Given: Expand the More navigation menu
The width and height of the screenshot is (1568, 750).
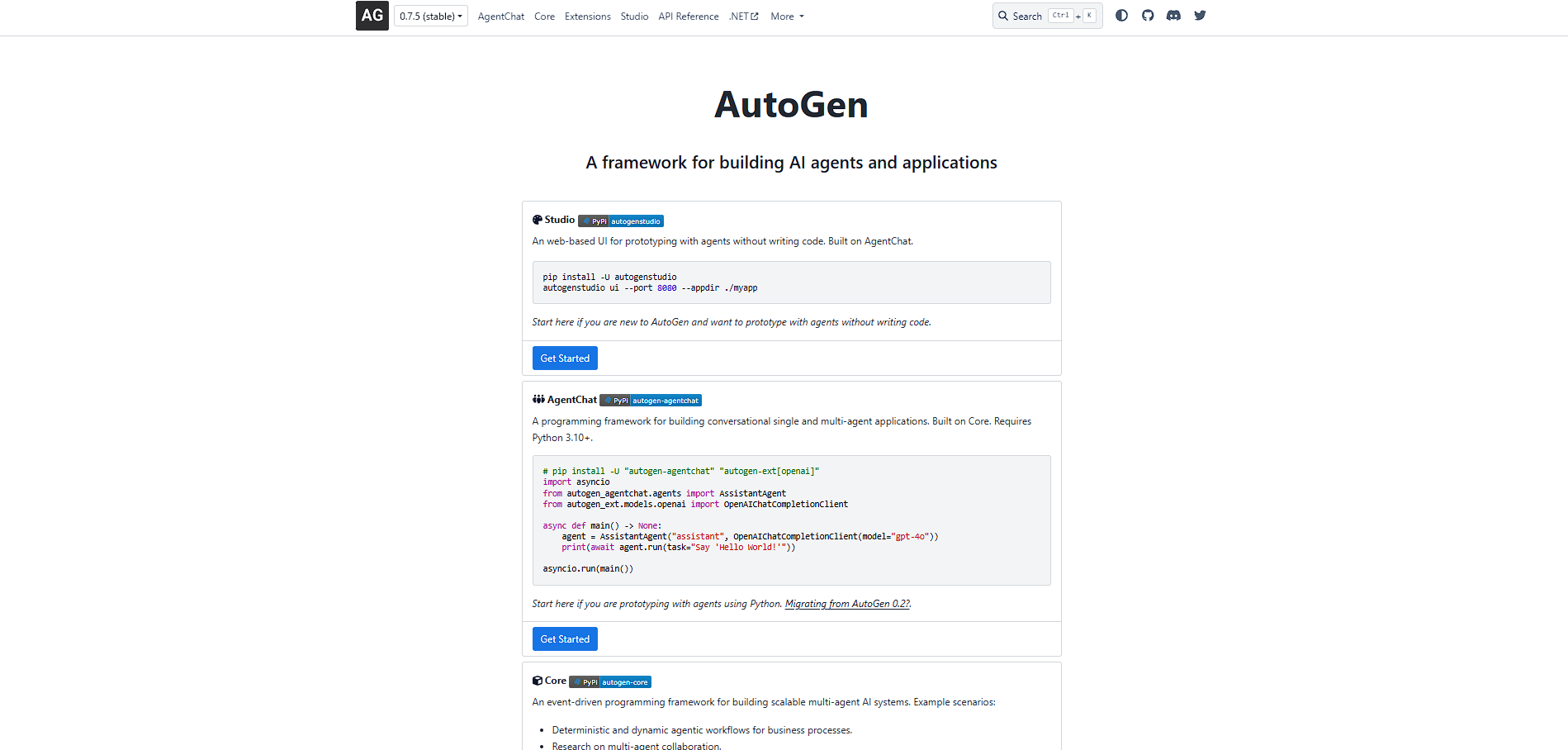Looking at the screenshot, I should 785,16.
